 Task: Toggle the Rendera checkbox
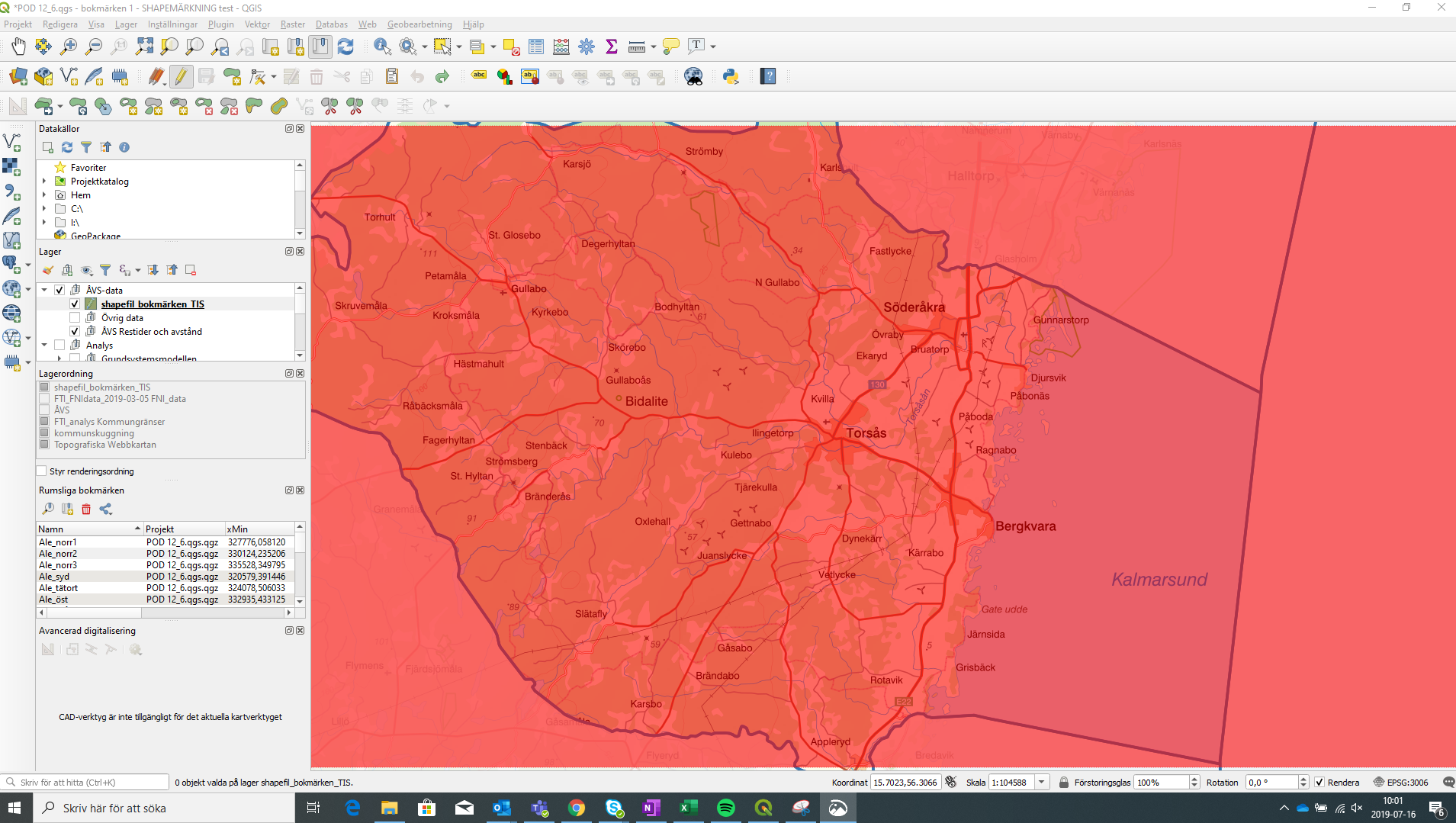coord(1319,782)
